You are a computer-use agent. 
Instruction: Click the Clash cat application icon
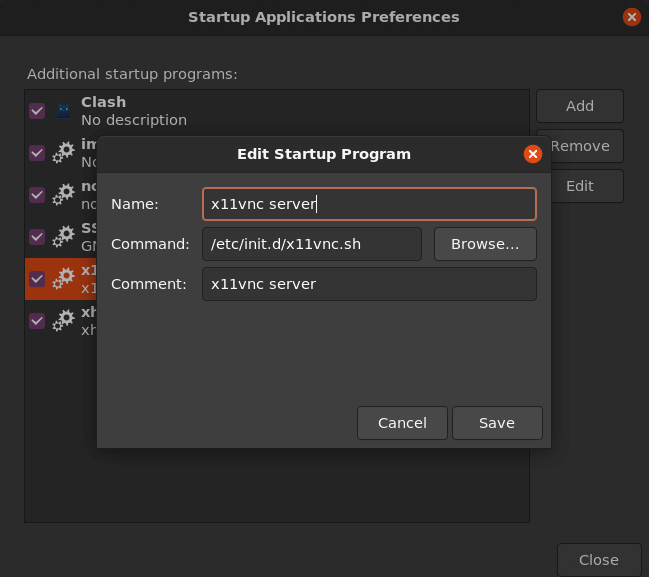point(63,111)
